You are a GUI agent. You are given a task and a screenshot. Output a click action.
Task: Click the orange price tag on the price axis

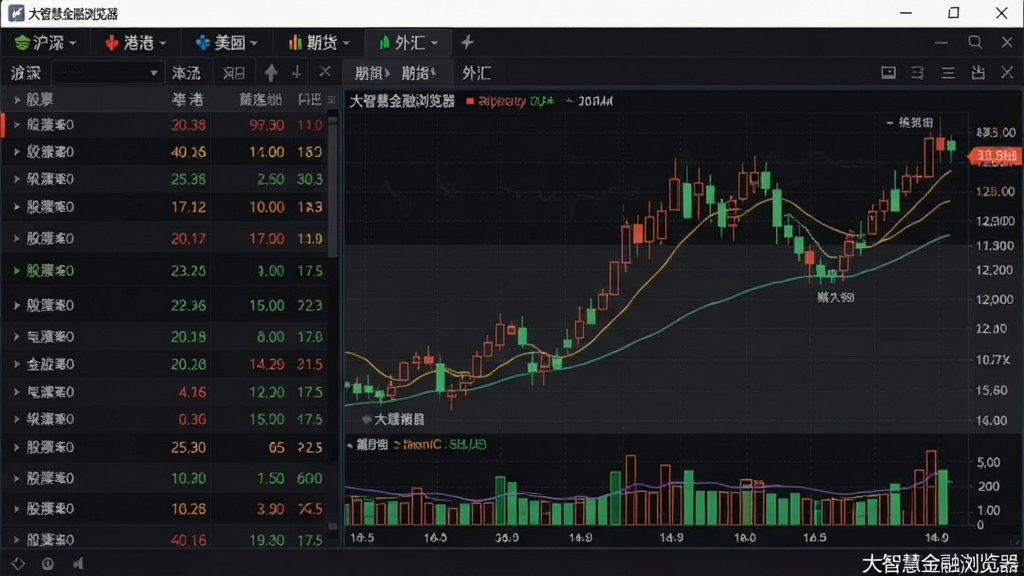click(x=995, y=155)
